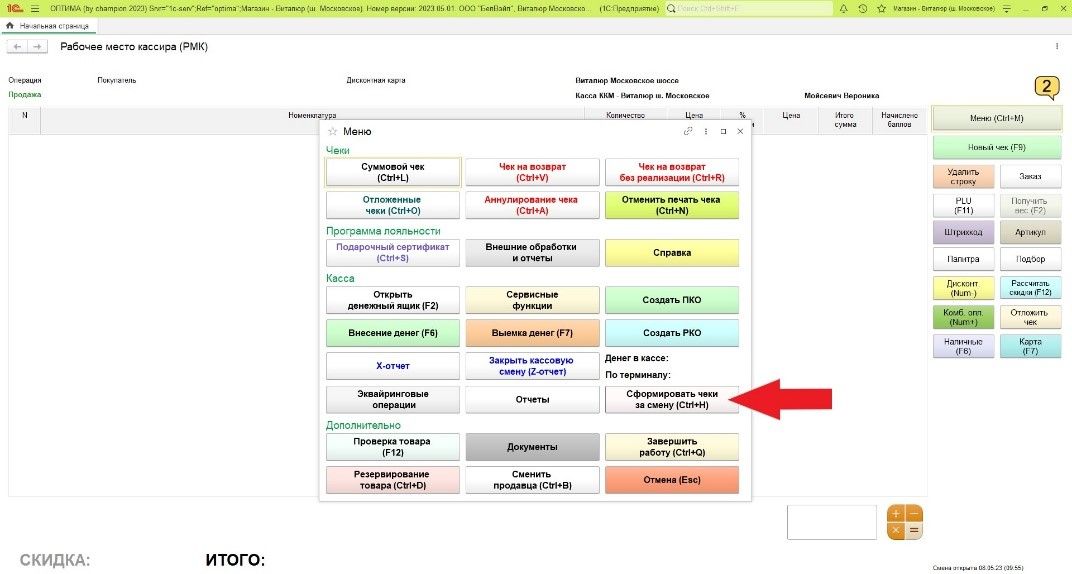
Task: Click the link icon in Меню dialog header
Action: (x=688, y=131)
